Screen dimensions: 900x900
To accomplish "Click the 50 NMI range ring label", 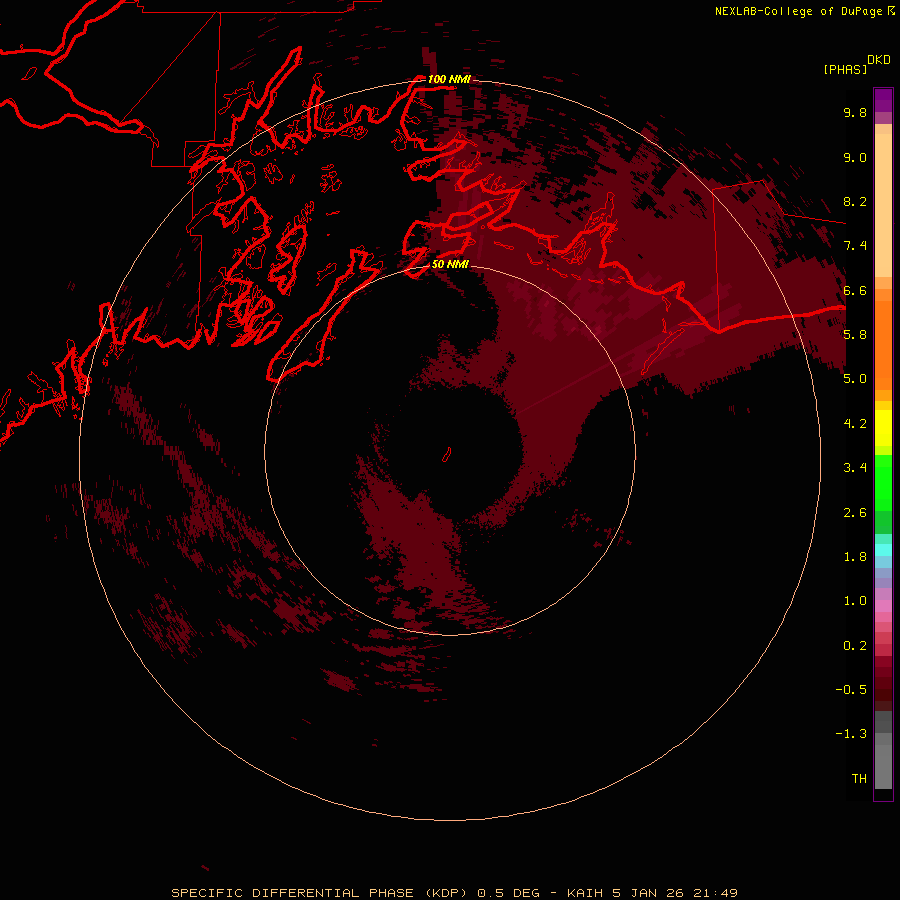I will click(450, 264).
